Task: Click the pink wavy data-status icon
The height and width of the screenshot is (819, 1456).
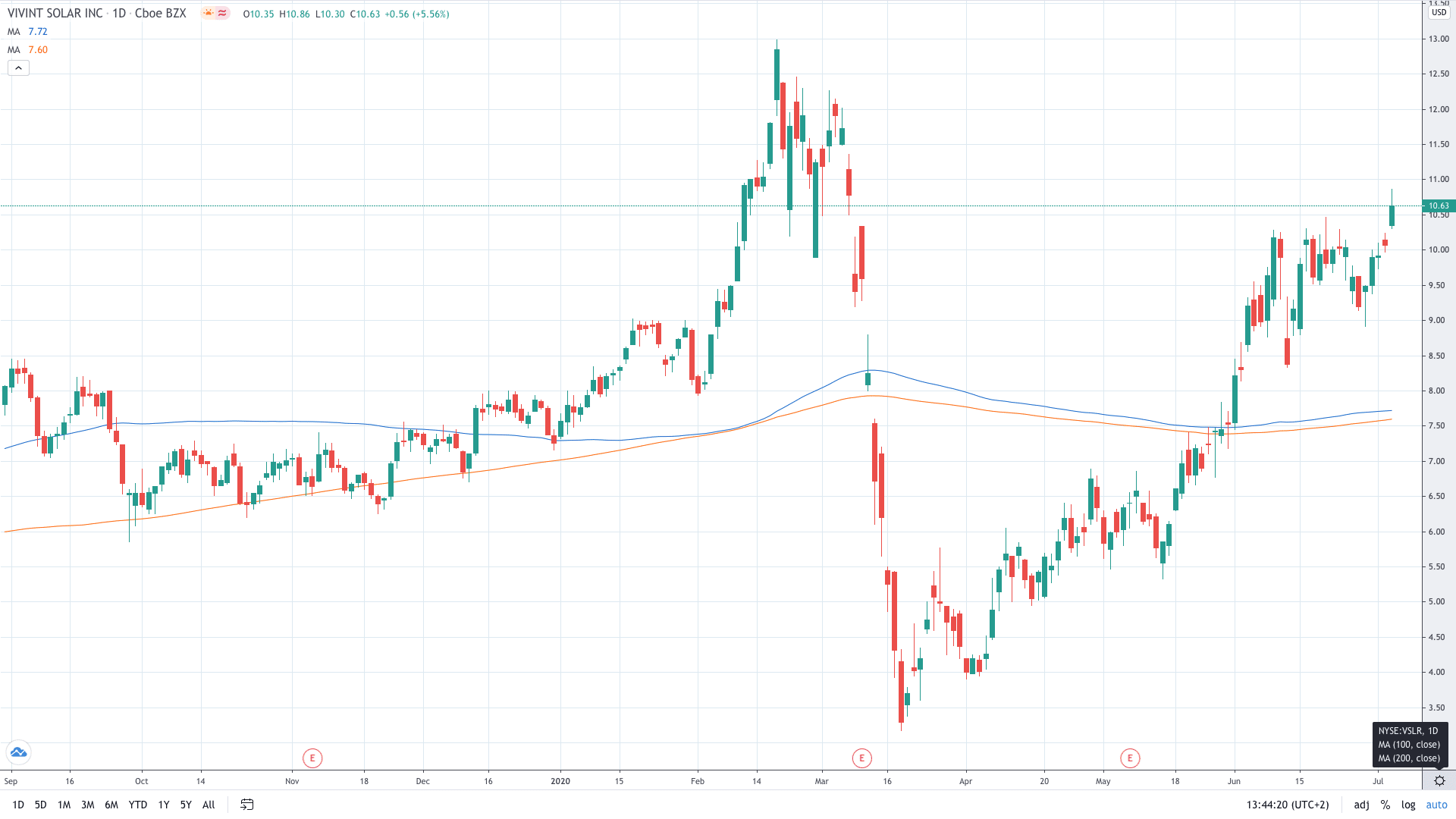Action: pos(222,14)
